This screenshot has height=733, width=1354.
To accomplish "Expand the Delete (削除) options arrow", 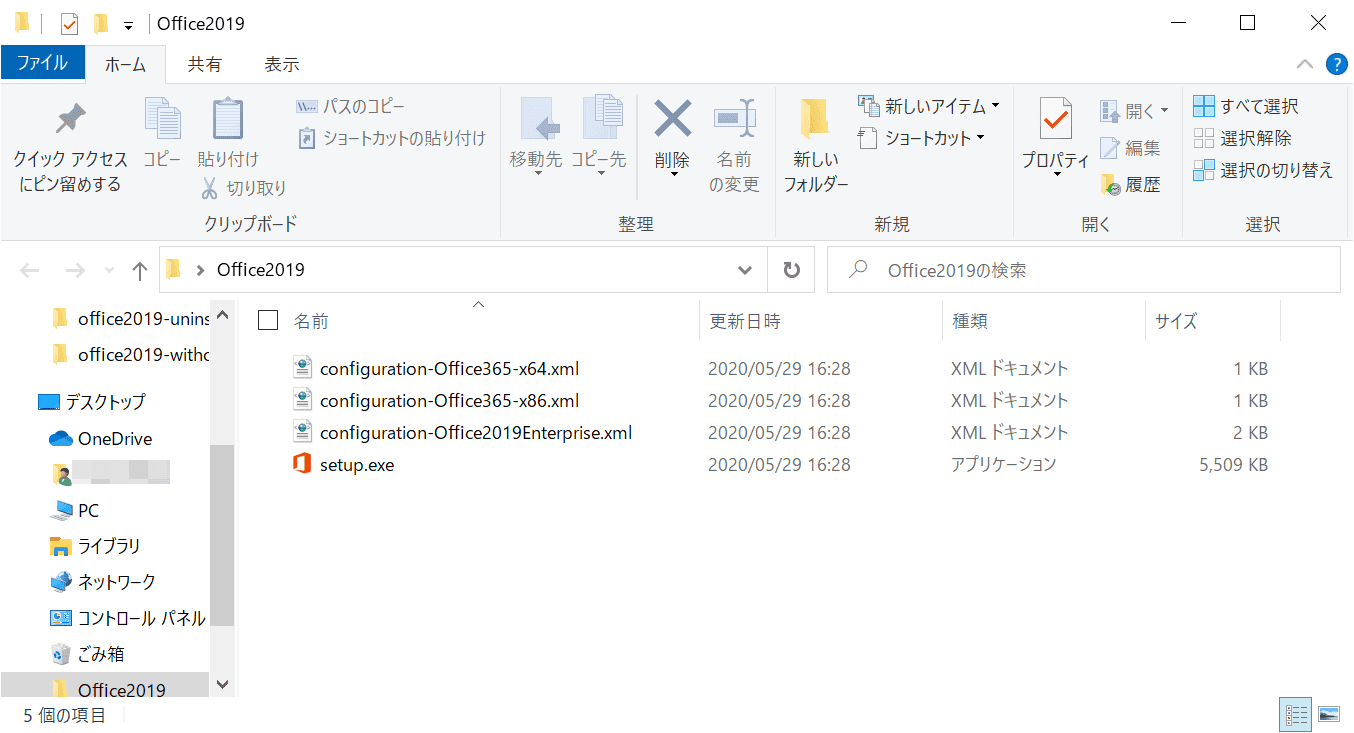I will 673,176.
